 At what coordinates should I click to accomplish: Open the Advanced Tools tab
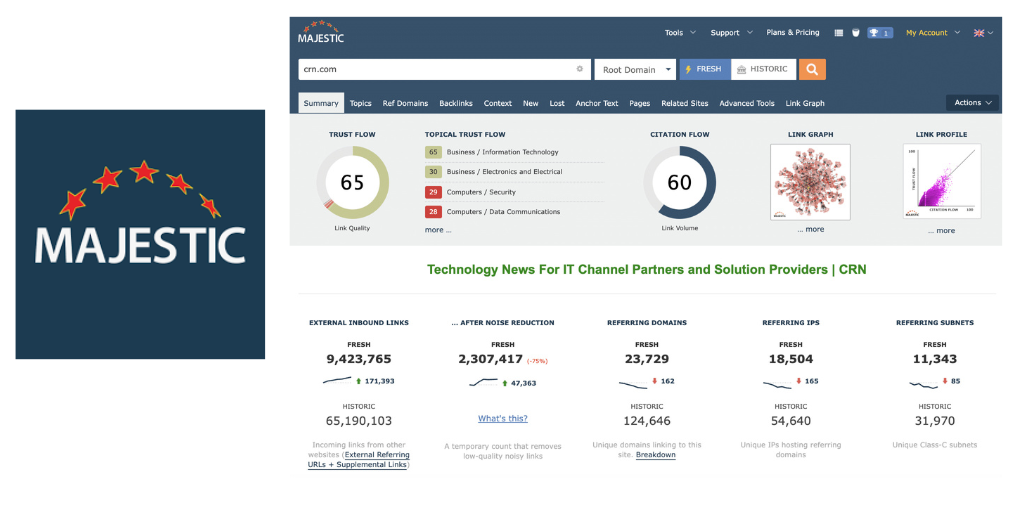tap(746, 103)
